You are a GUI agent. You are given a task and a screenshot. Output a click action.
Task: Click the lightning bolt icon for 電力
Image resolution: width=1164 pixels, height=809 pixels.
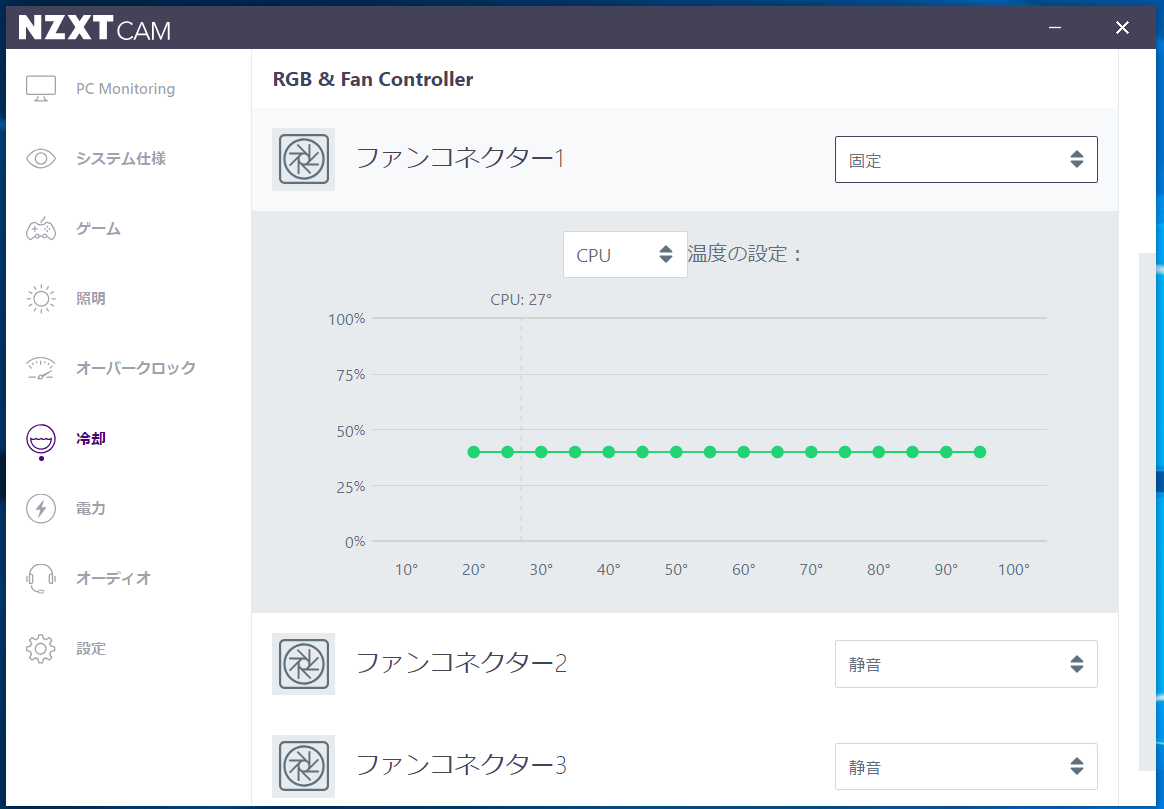(x=41, y=508)
